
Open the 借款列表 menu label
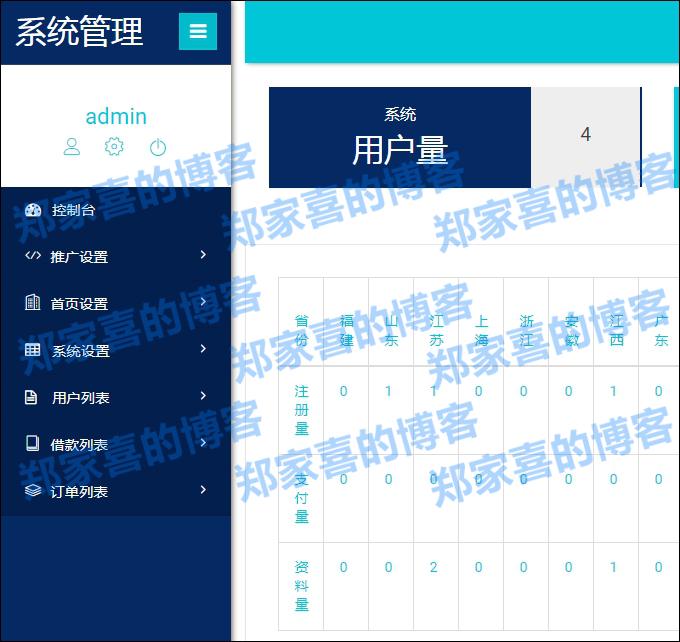[x=79, y=445]
